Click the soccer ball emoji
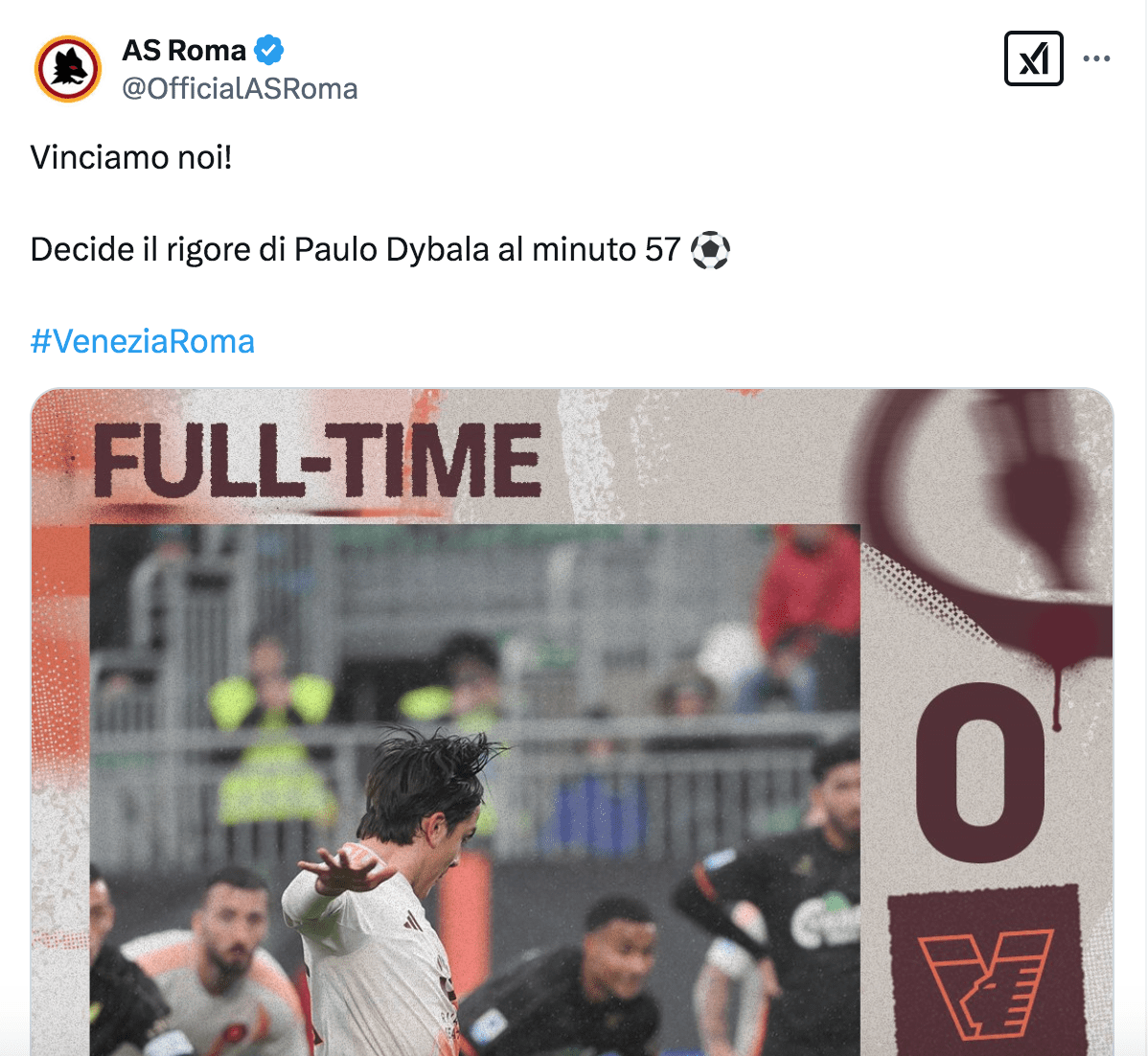This screenshot has width=1148, height=1056. tap(710, 250)
